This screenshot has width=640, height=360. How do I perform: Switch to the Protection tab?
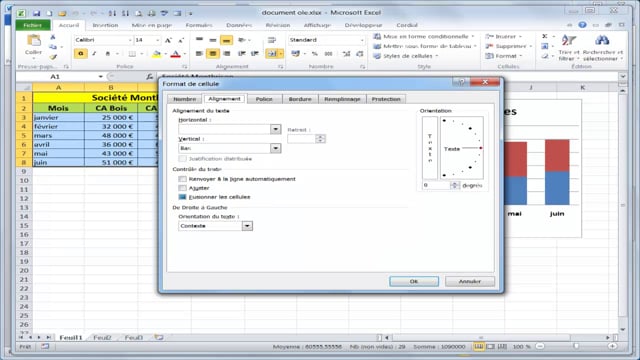386,99
